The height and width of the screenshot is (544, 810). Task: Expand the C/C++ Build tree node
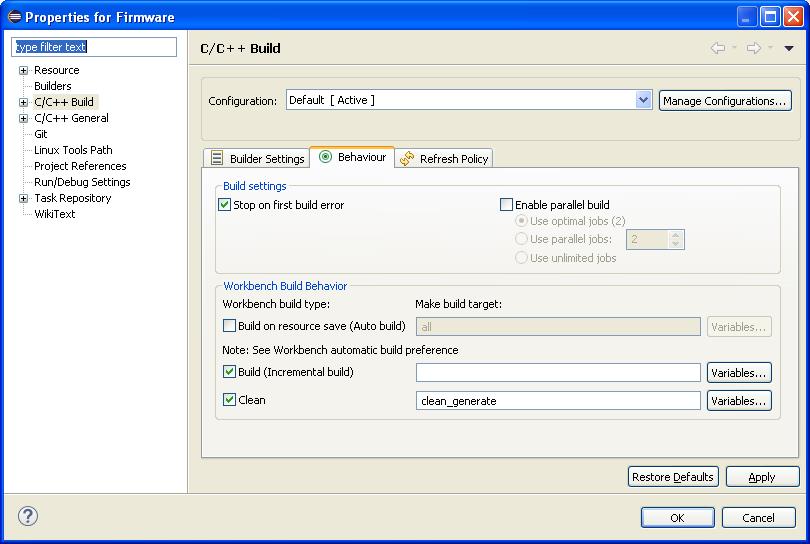pyautogui.click(x=23, y=102)
